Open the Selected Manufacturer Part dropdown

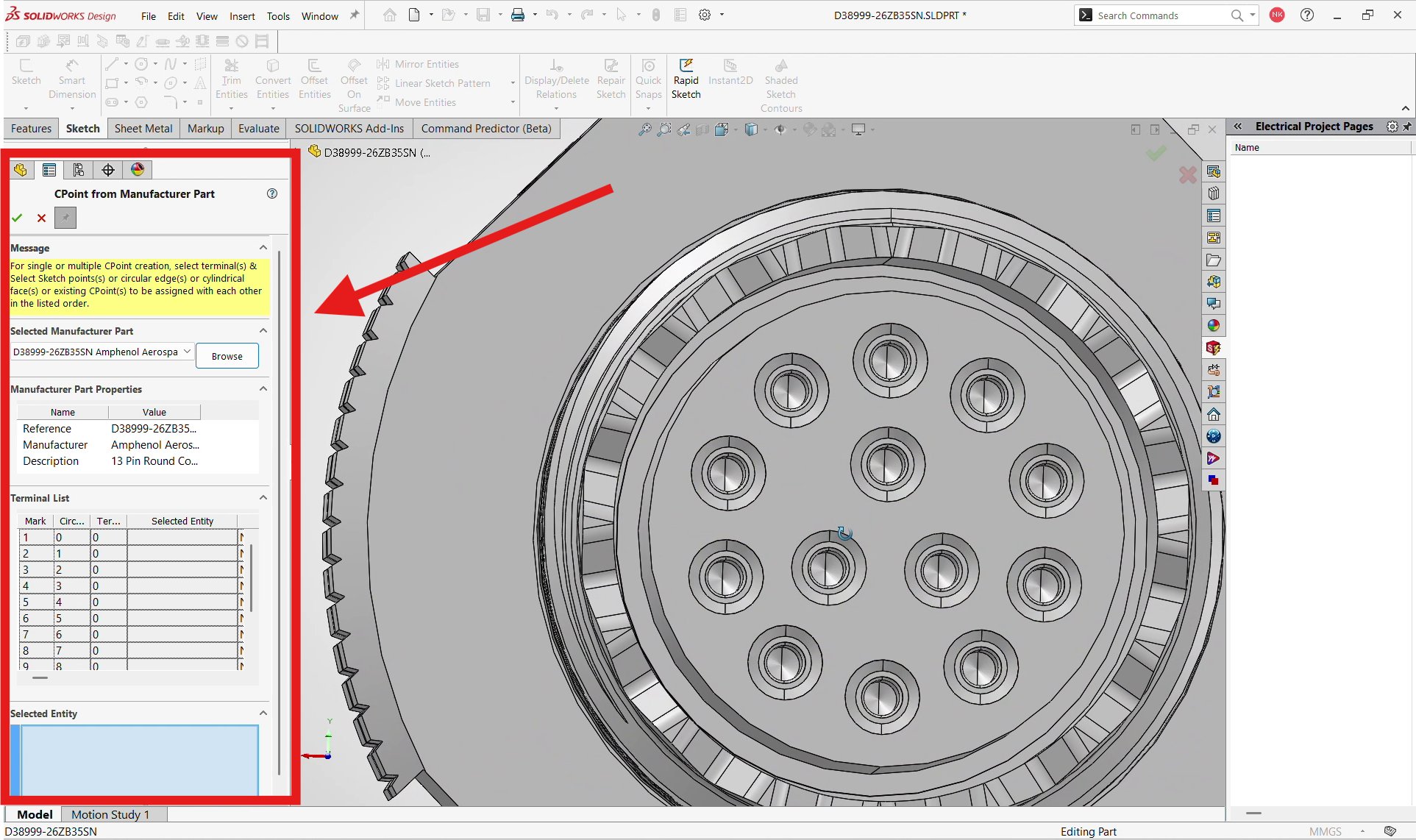point(102,352)
